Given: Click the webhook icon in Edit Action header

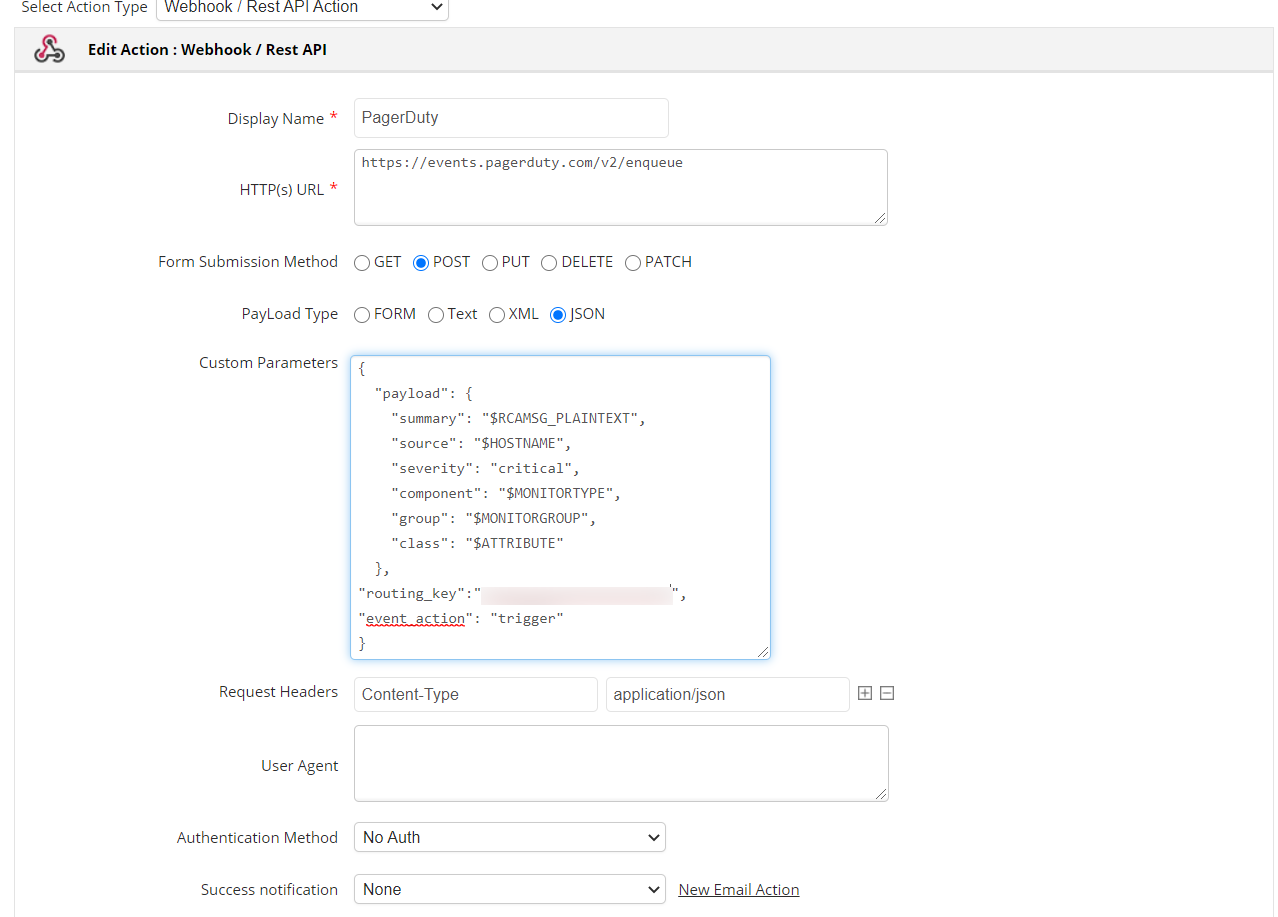Looking at the screenshot, I should (49, 49).
